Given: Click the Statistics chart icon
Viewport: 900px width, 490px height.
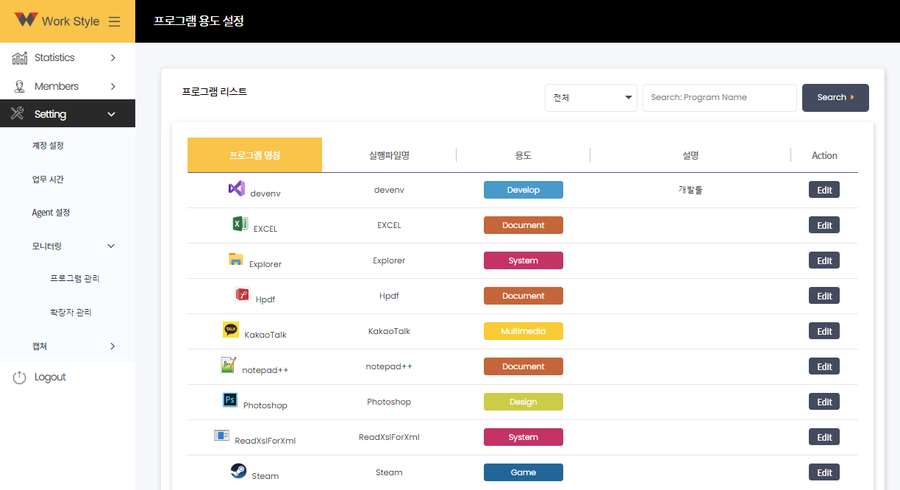Looking at the screenshot, I should (20, 58).
